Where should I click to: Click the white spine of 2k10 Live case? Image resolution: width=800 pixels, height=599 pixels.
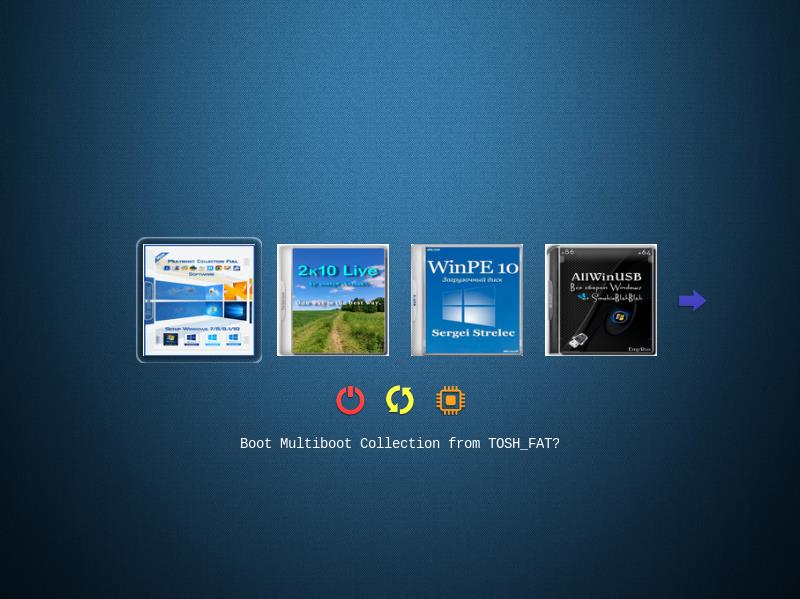tap(283, 300)
